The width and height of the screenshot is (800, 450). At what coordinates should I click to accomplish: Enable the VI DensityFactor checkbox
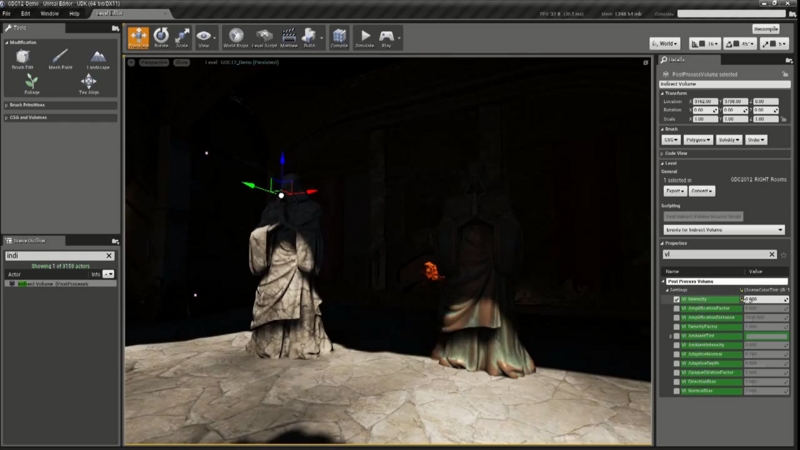[677, 327]
